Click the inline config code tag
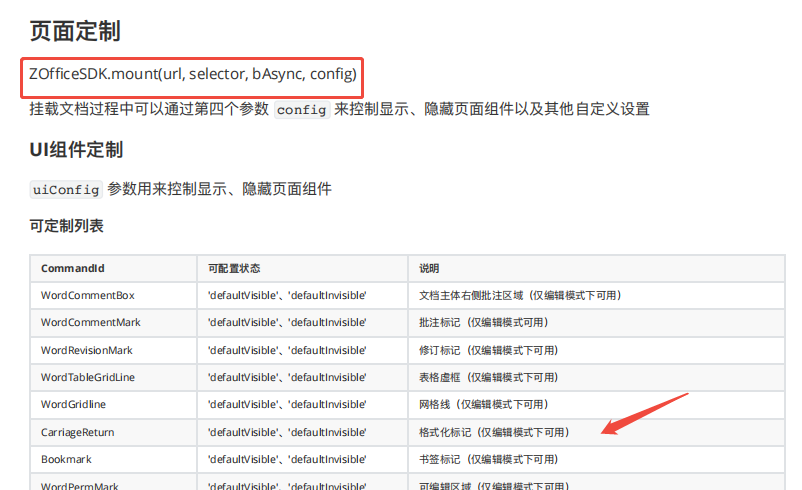The width and height of the screenshot is (802, 490). click(x=301, y=109)
